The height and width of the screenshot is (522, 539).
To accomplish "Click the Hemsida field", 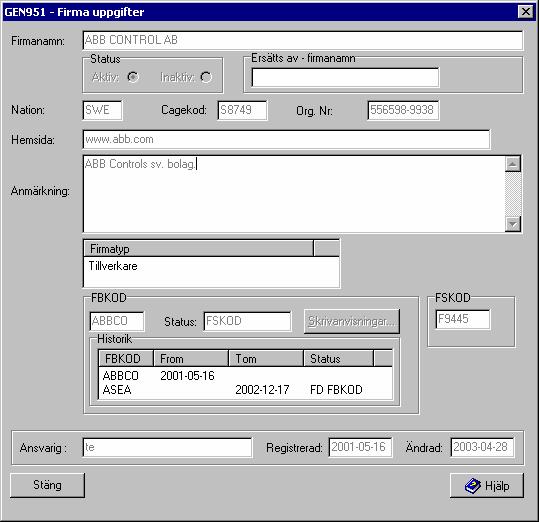I will [x=286, y=139].
